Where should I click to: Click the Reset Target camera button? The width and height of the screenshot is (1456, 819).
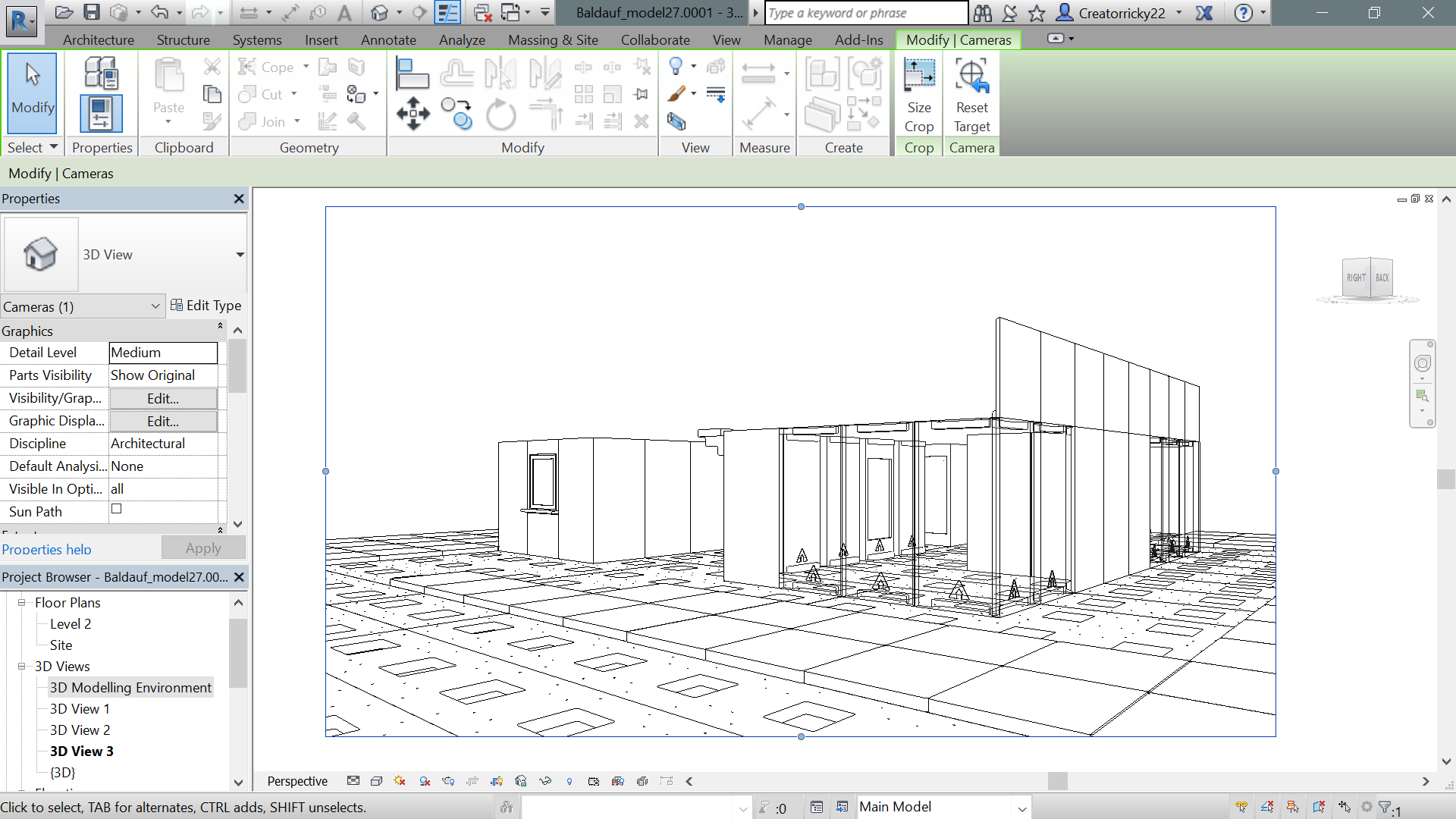(971, 94)
